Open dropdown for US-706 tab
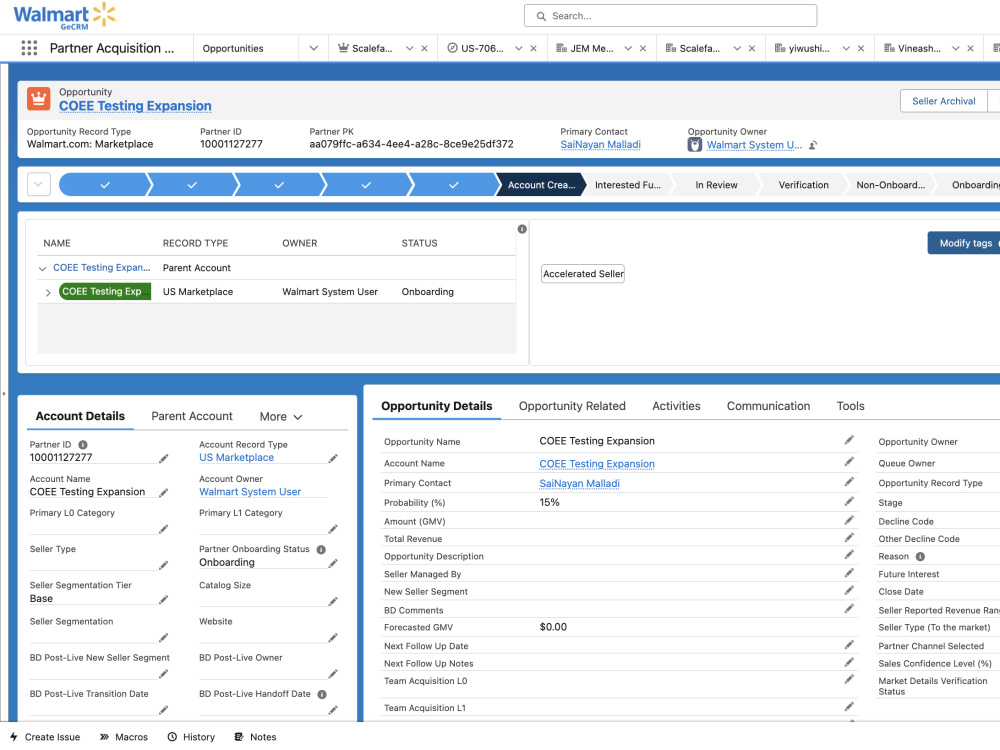Viewport: 1000px width, 750px height. click(x=518, y=48)
